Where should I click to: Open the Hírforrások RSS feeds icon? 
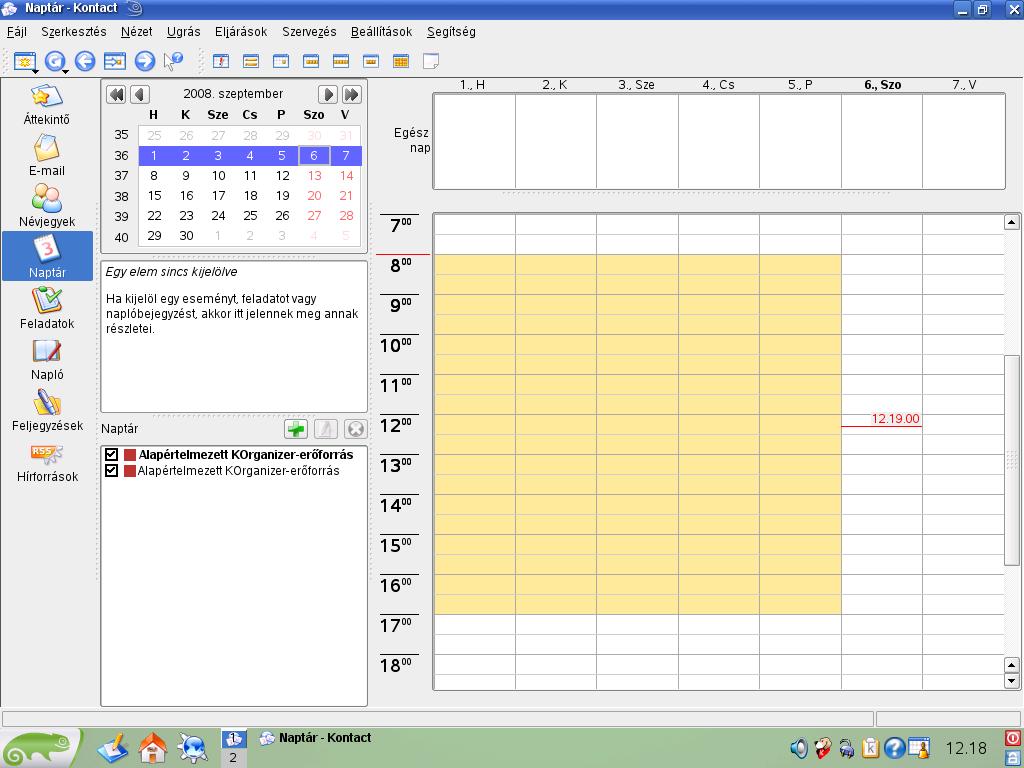tap(46, 461)
